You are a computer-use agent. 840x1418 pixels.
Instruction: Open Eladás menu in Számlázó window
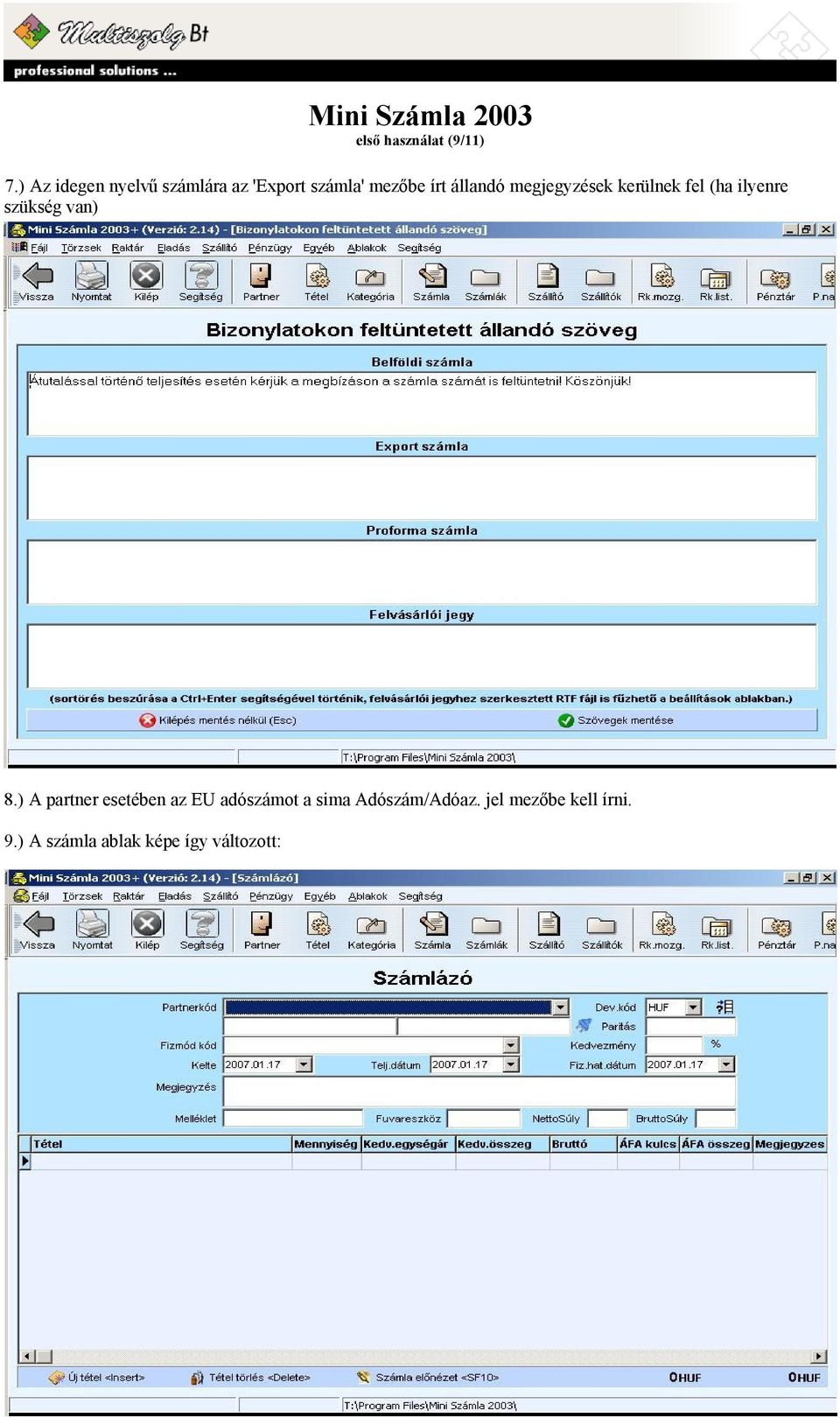coord(174,896)
